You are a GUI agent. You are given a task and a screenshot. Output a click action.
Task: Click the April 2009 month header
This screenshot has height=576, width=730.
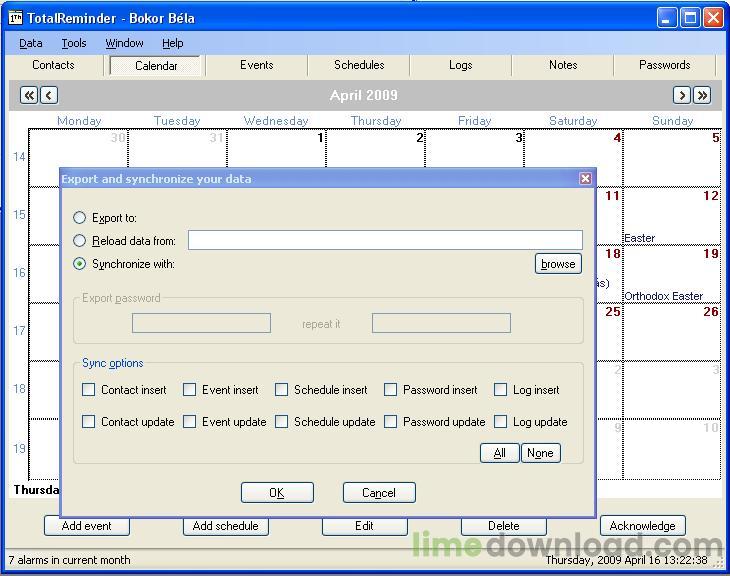point(364,95)
